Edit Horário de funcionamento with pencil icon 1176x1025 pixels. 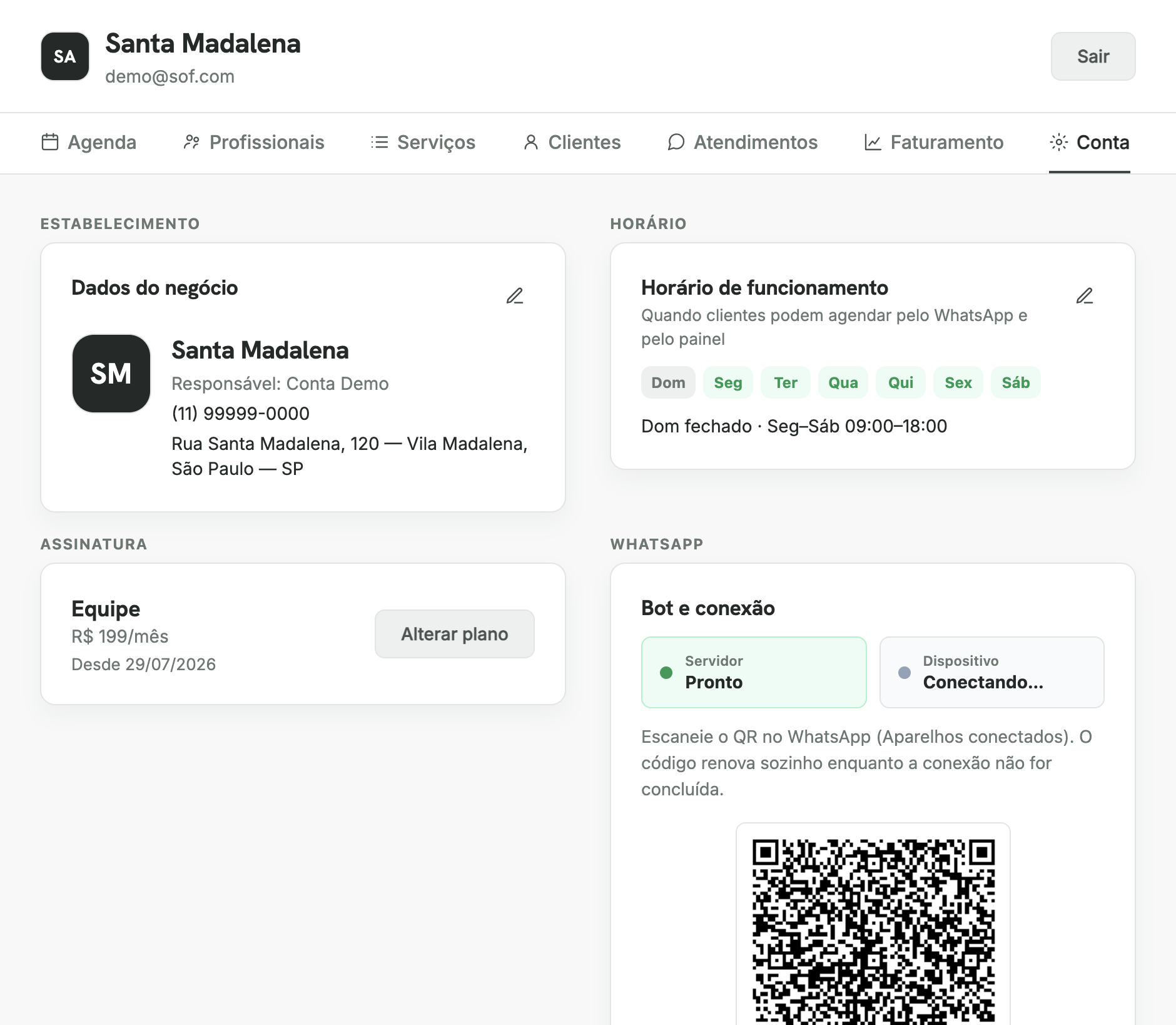(x=1085, y=295)
